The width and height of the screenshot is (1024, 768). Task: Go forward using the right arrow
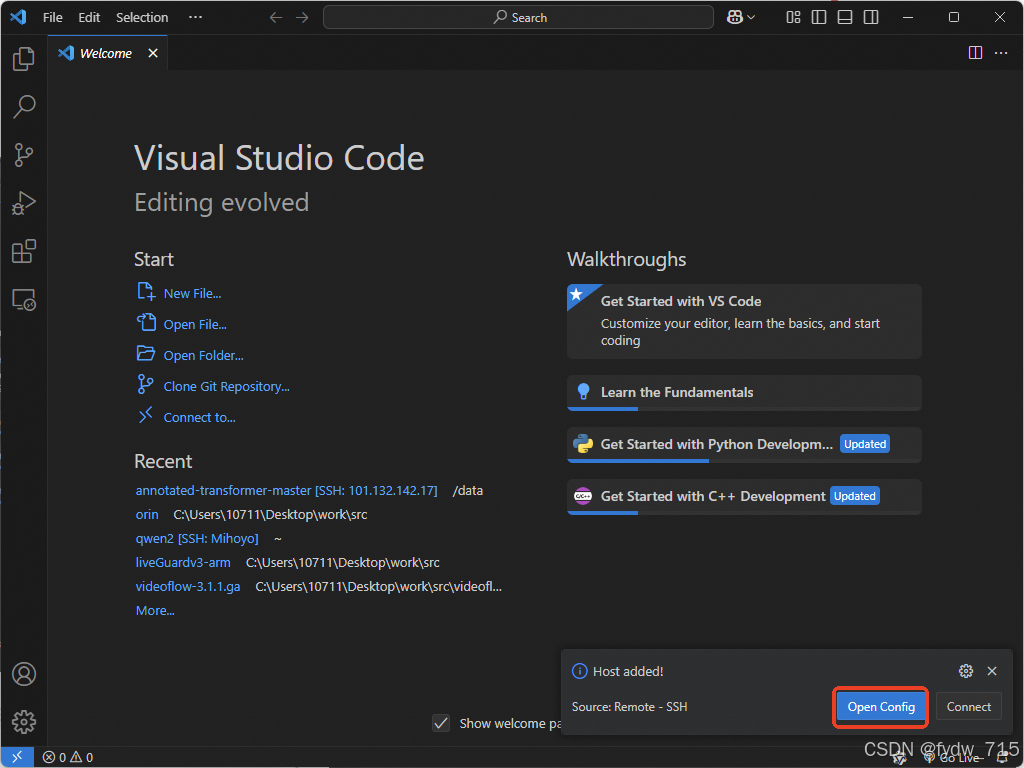(302, 18)
